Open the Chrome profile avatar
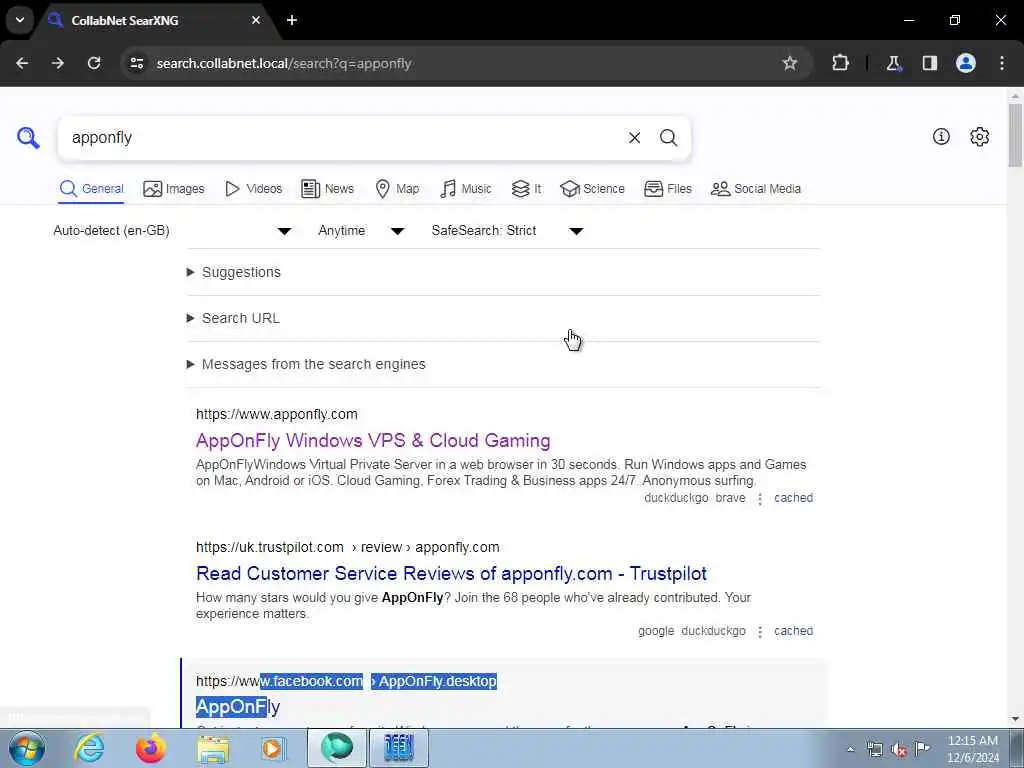Image resolution: width=1024 pixels, height=768 pixels. pos(966,63)
